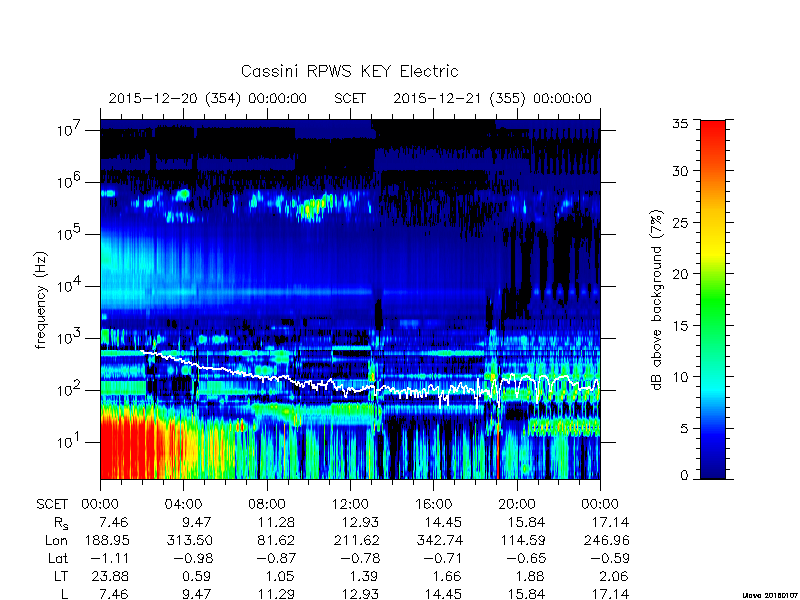Click the 'L' row label

tap(64, 594)
